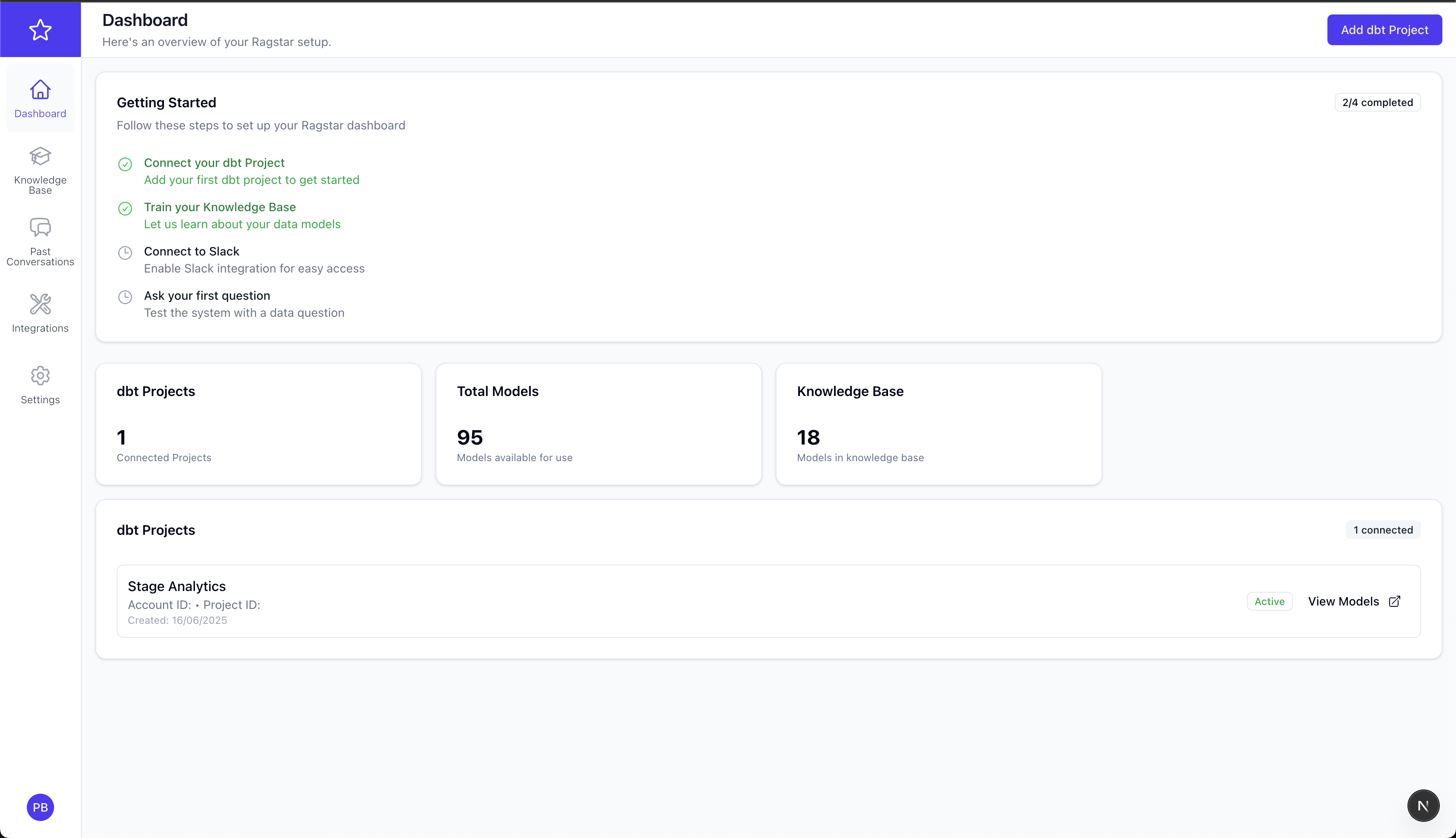Click the PB user avatar
The width and height of the screenshot is (1456, 838).
coord(40,807)
